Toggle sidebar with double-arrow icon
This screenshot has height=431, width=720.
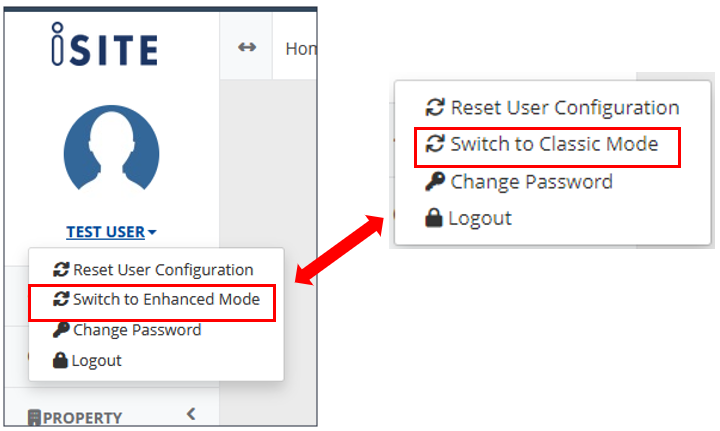pos(247,47)
